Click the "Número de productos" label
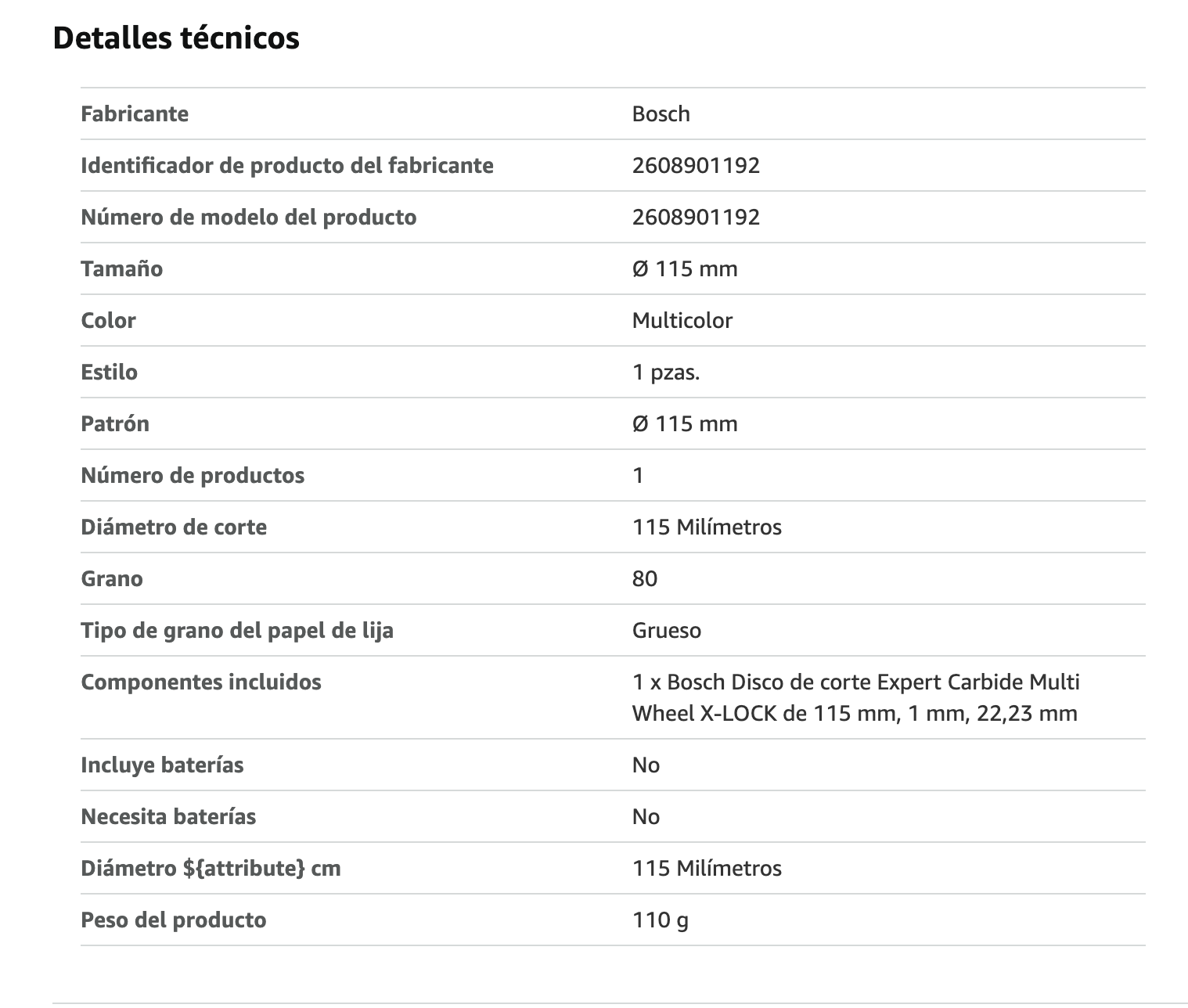Viewport: 1188px width, 1008px height. [x=193, y=475]
